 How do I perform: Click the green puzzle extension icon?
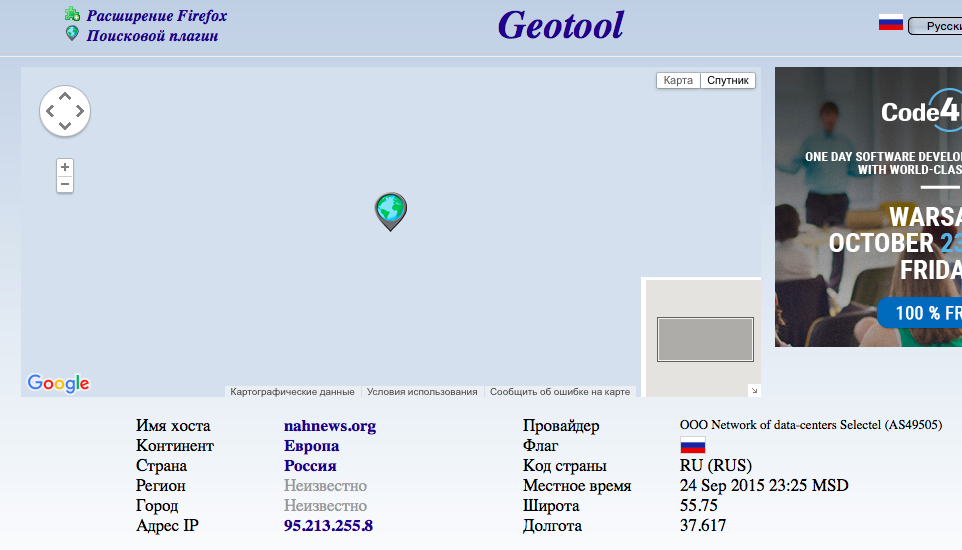tap(72, 14)
